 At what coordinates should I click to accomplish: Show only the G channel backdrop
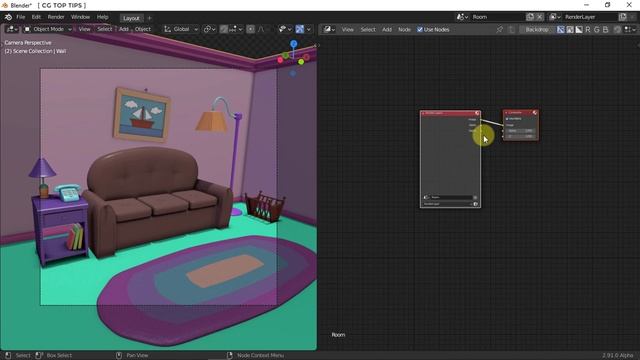click(597, 29)
